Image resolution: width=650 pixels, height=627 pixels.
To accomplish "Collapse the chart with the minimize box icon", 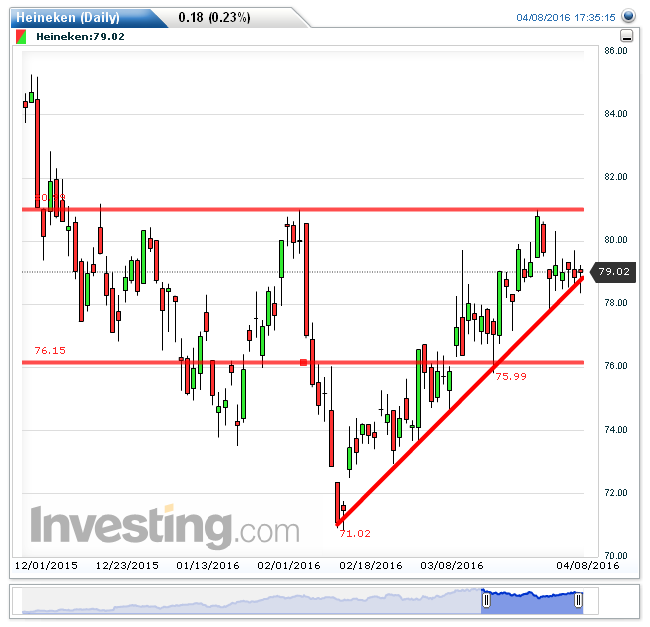I will 626,36.
